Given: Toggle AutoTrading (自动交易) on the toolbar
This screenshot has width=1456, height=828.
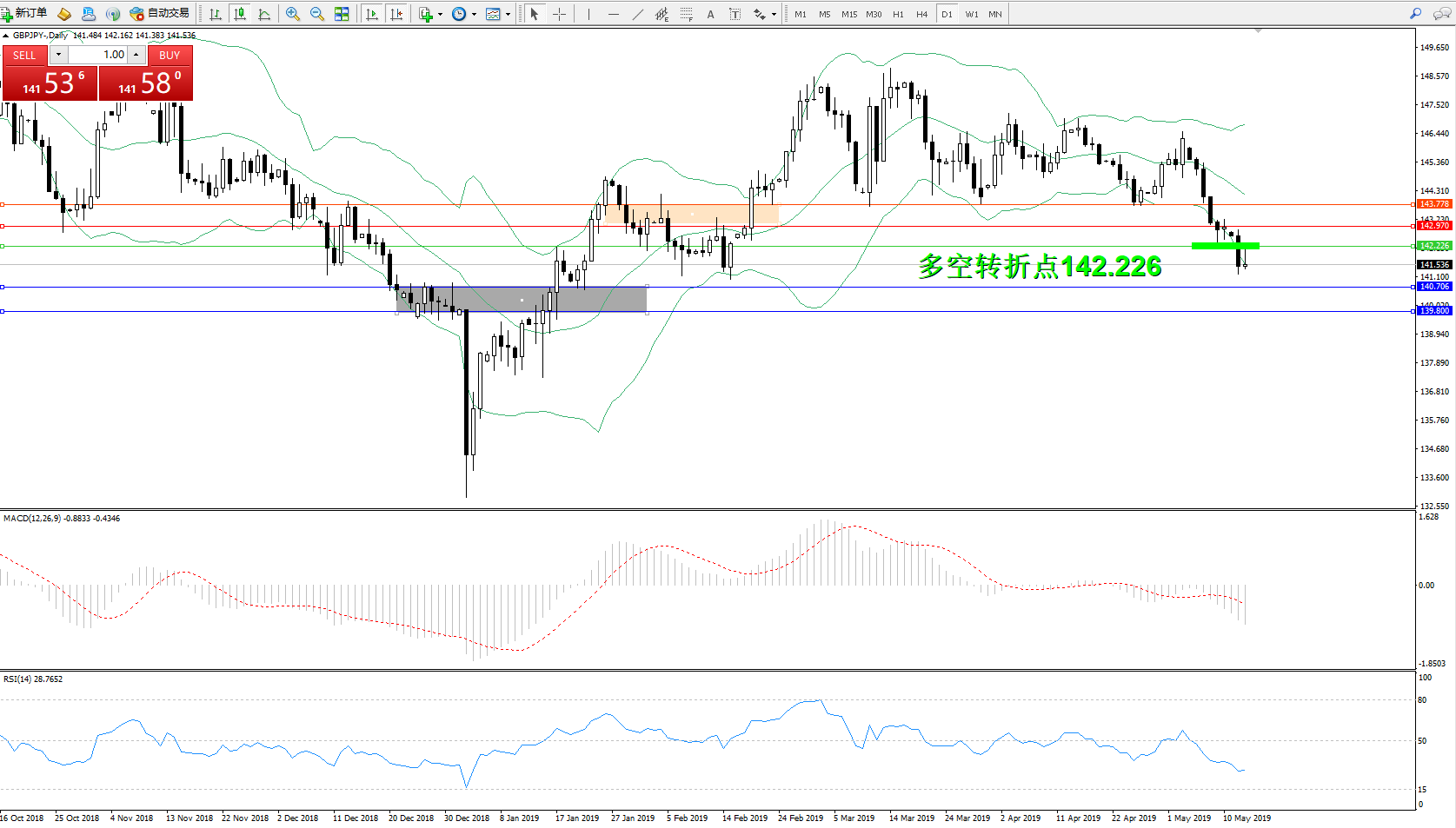Looking at the screenshot, I should pyautogui.click(x=159, y=13).
